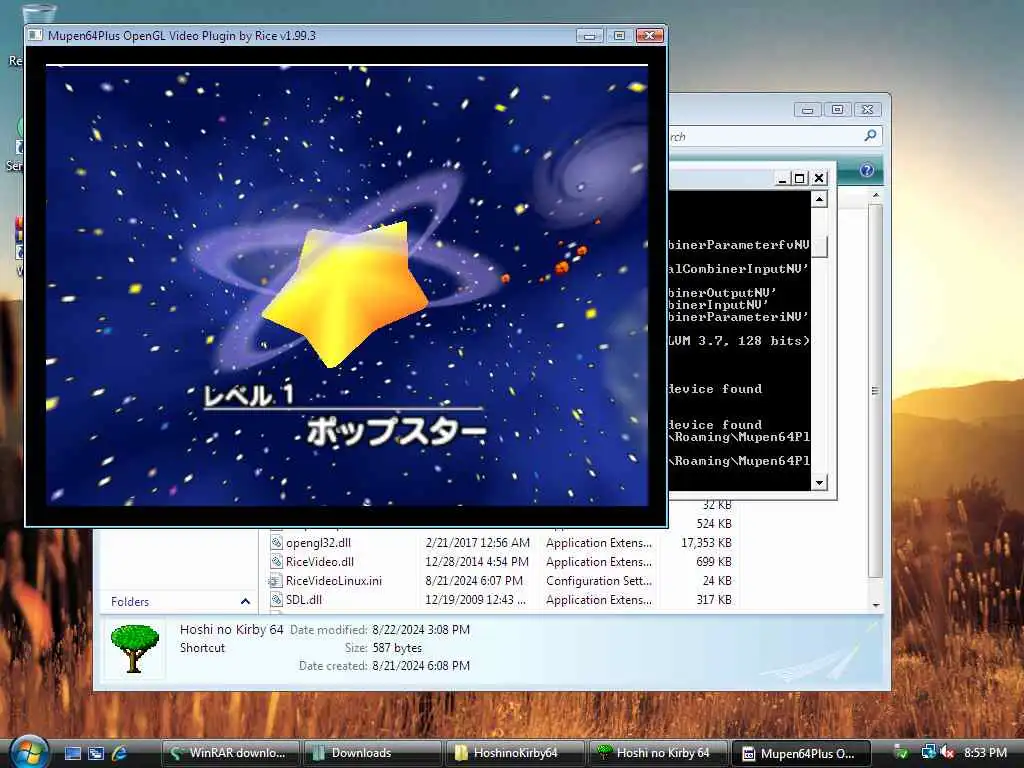
Task: Click the 12/28/2014 4:54 PM date cell
Action: point(477,562)
